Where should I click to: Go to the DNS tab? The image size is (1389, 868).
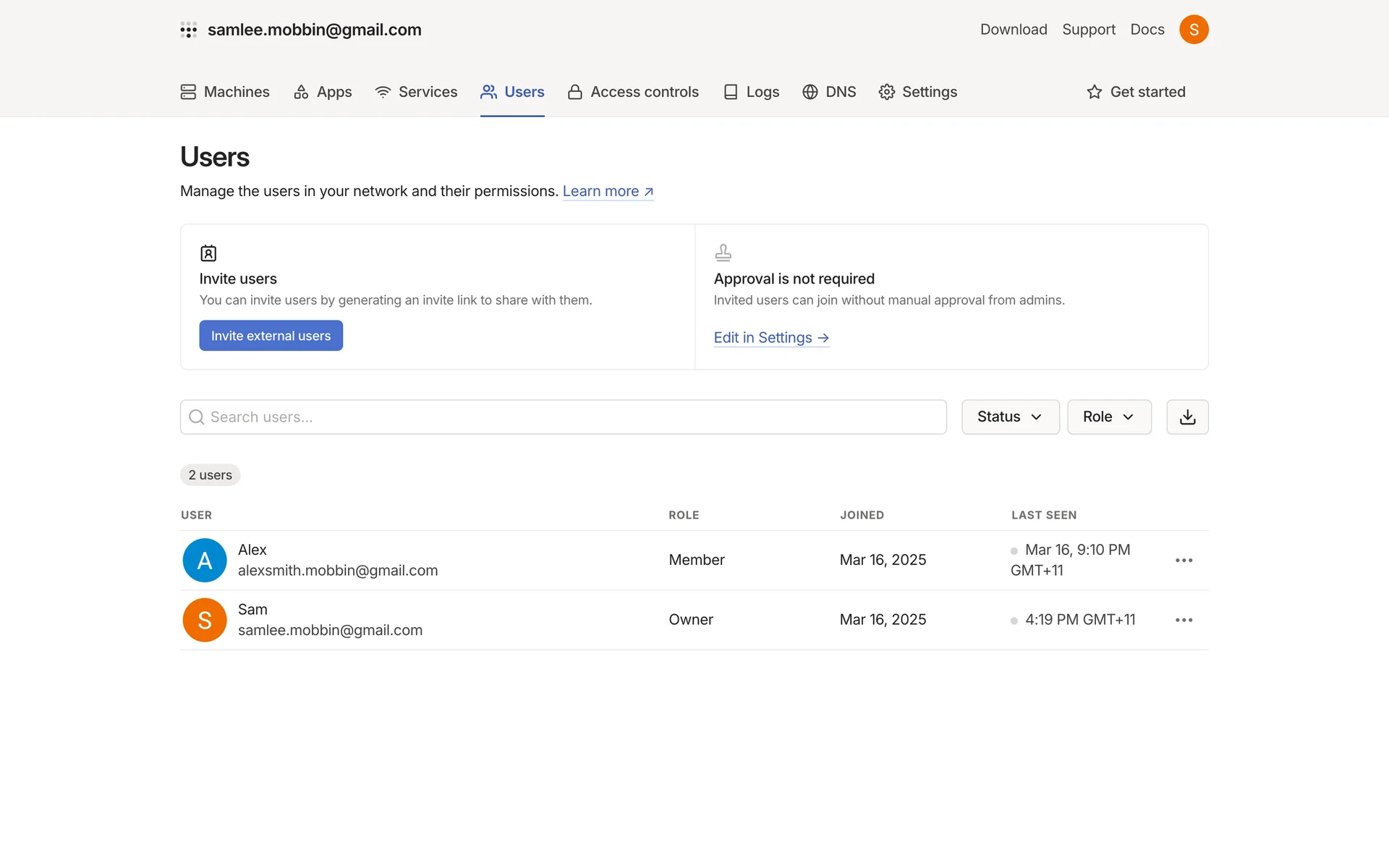[x=829, y=92]
